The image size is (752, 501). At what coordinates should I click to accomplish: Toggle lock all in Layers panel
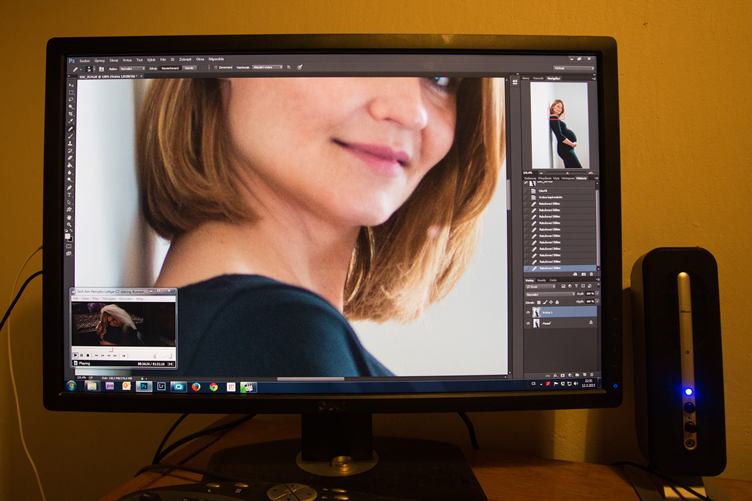[557, 302]
